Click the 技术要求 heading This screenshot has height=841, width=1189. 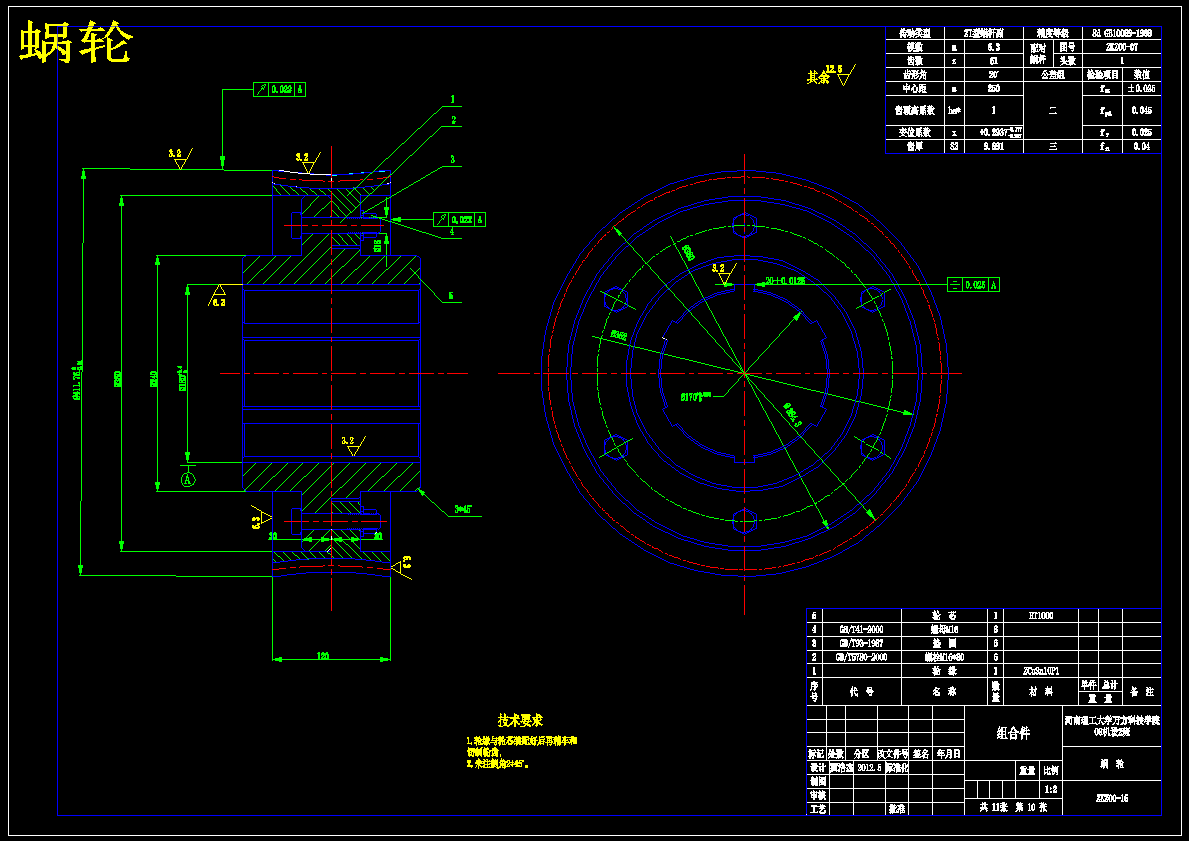coord(520,720)
